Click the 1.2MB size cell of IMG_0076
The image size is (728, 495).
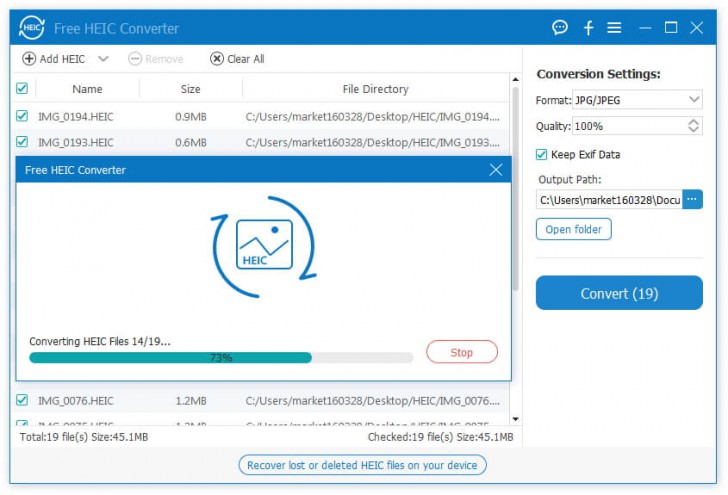coord(190,401)
